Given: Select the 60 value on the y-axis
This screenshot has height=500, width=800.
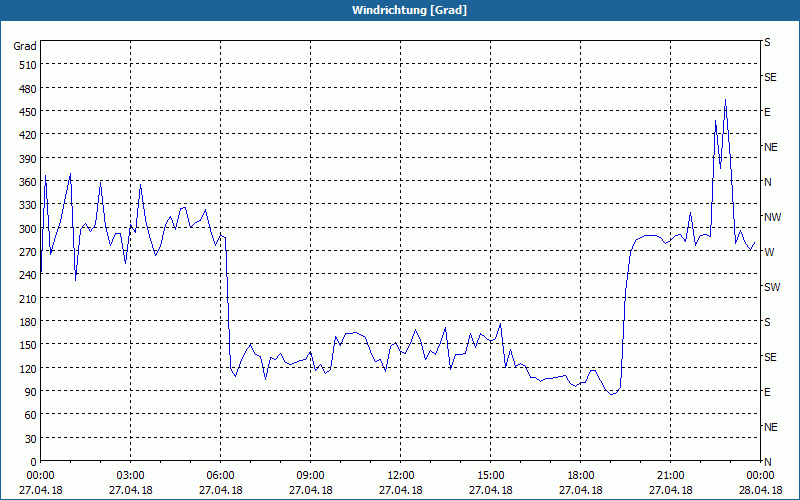Looking at the screenshot, I should click(31, 415).
